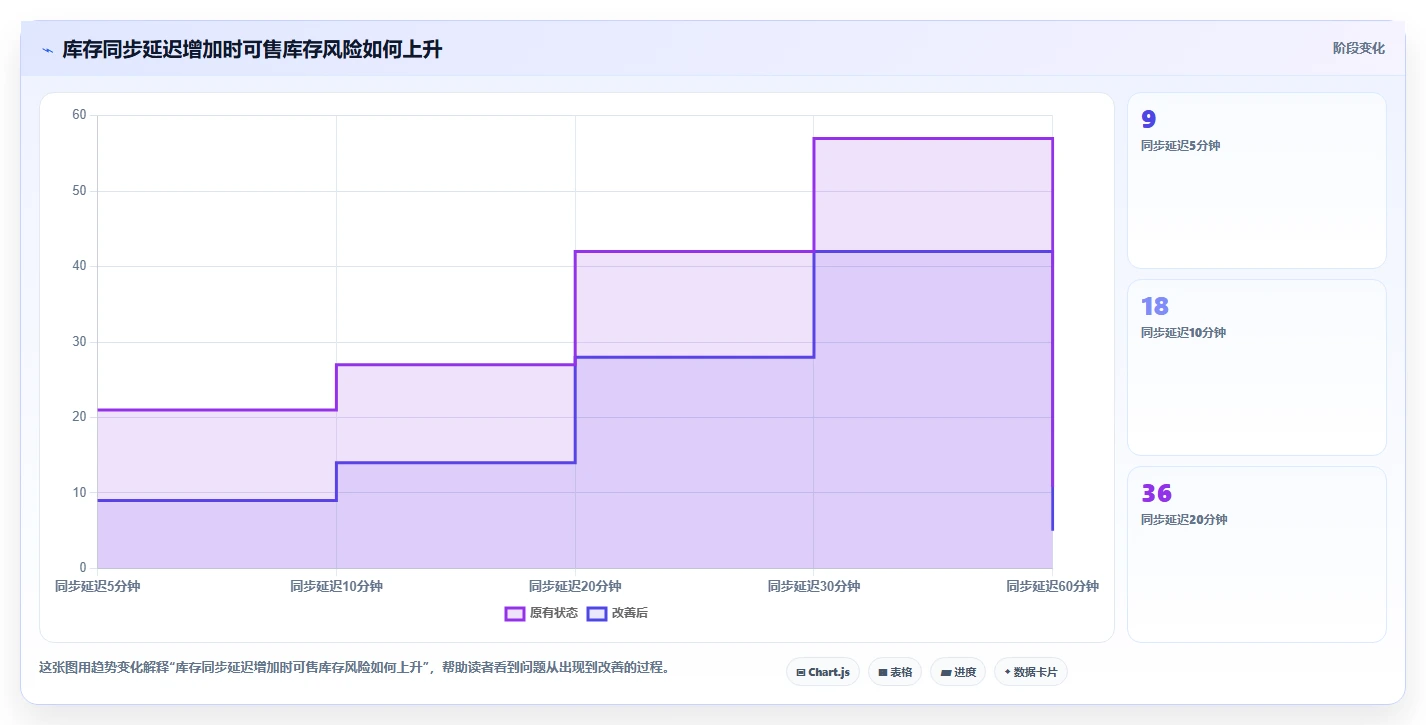Click the y-axis value 50

79,191
